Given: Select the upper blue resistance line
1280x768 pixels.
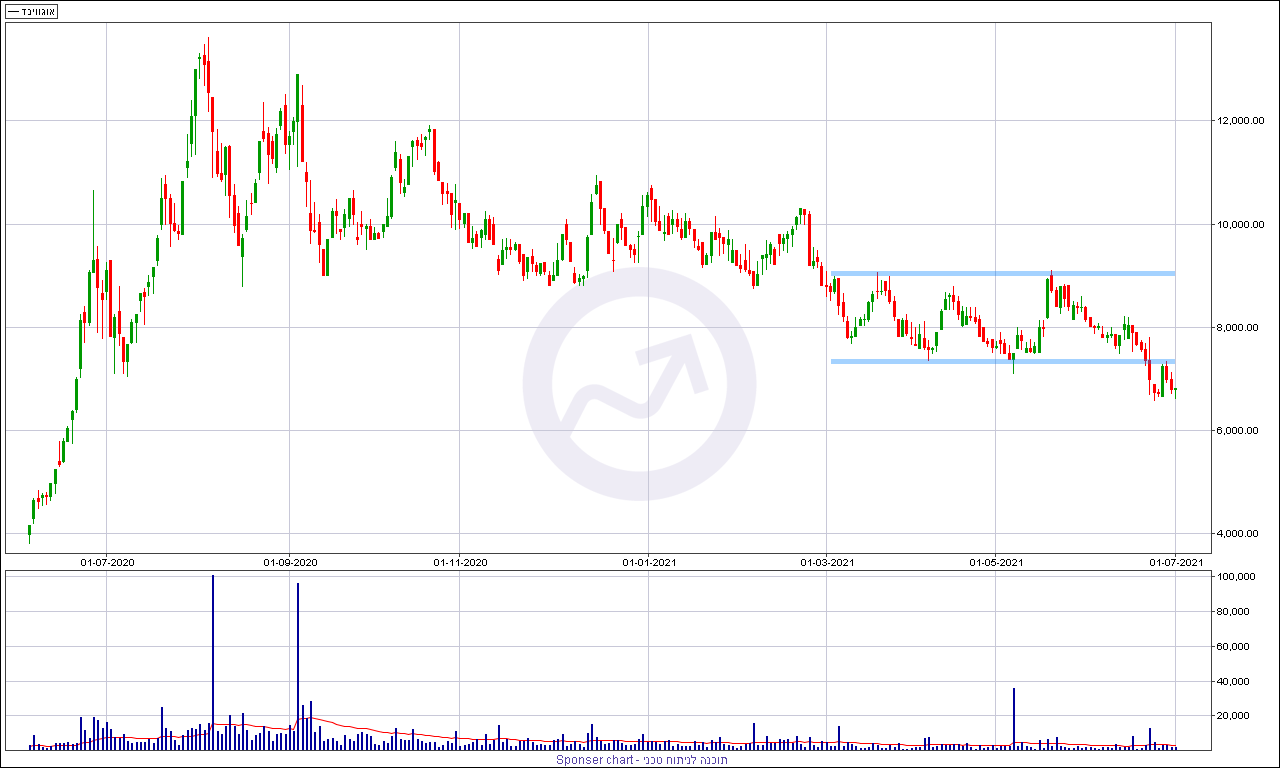Looking at the screenshot, I should click(1003, 273).
